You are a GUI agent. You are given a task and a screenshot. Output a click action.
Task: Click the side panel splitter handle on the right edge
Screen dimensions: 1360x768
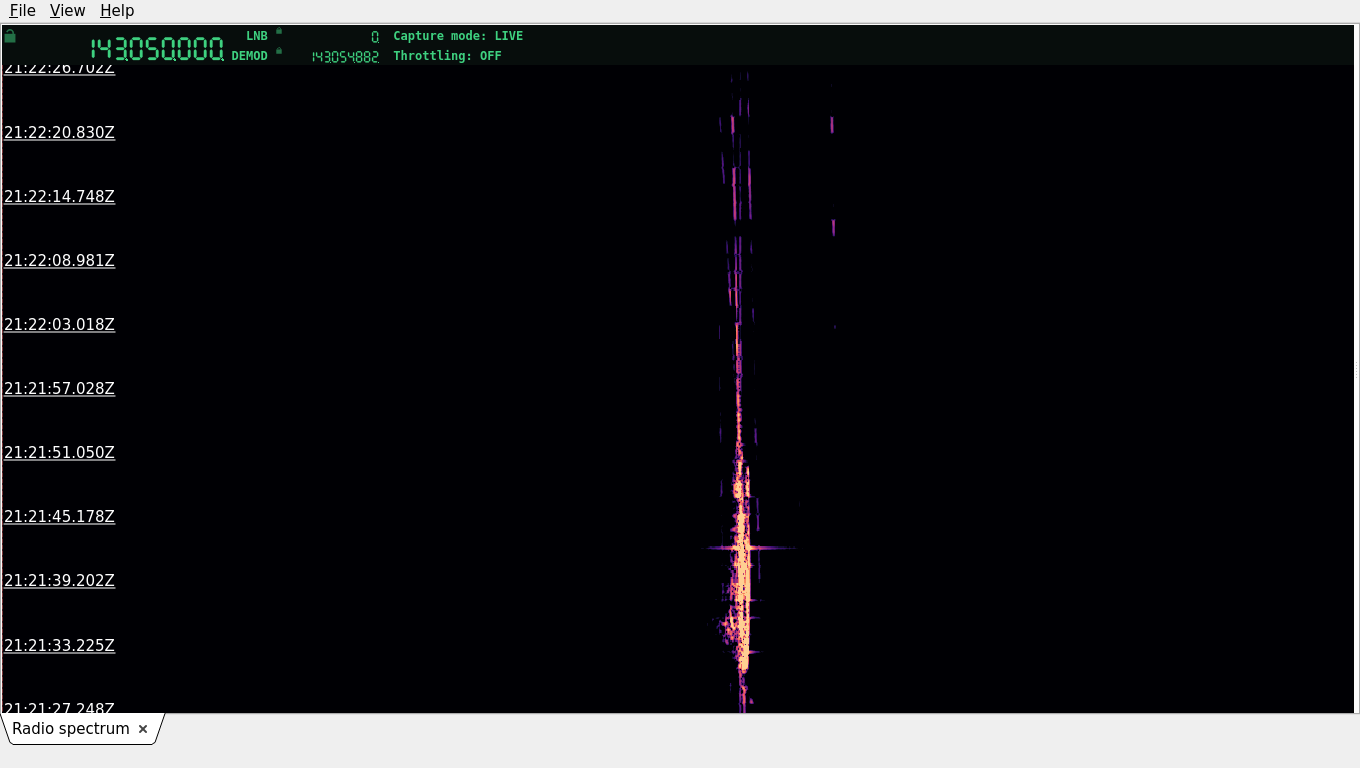1356,369
